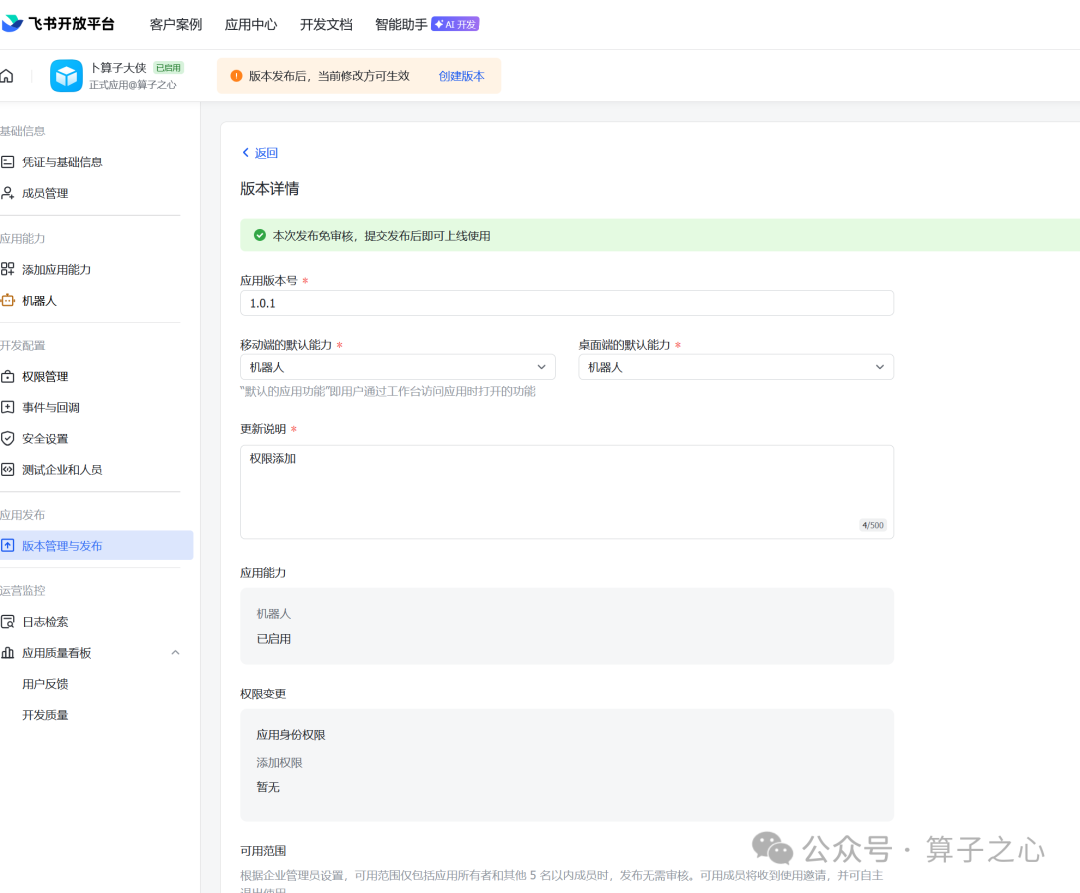Click the 4/500 character counter
The height and width of the screenshot is (893, 1080).
pos(873,525)
